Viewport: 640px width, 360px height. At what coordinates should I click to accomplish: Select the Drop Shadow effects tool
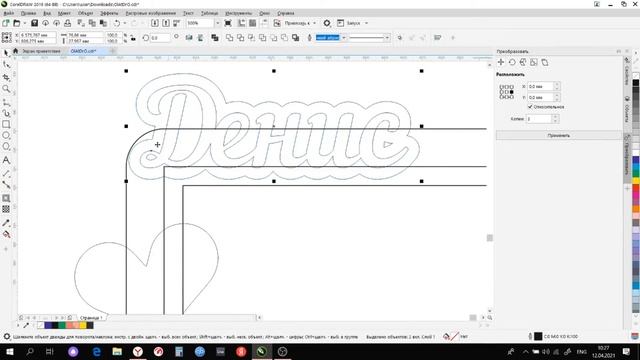tap(6, 198)
